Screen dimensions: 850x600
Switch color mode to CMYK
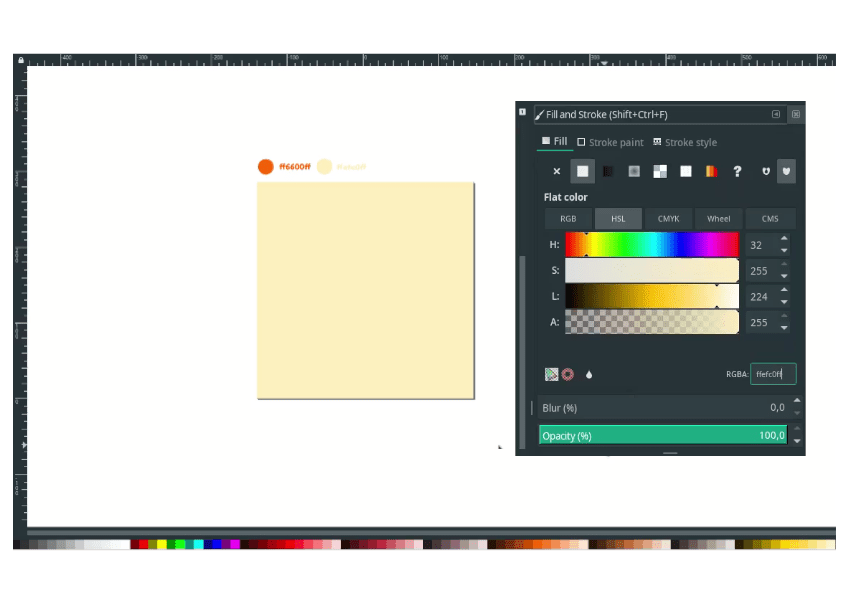[668, 218]
